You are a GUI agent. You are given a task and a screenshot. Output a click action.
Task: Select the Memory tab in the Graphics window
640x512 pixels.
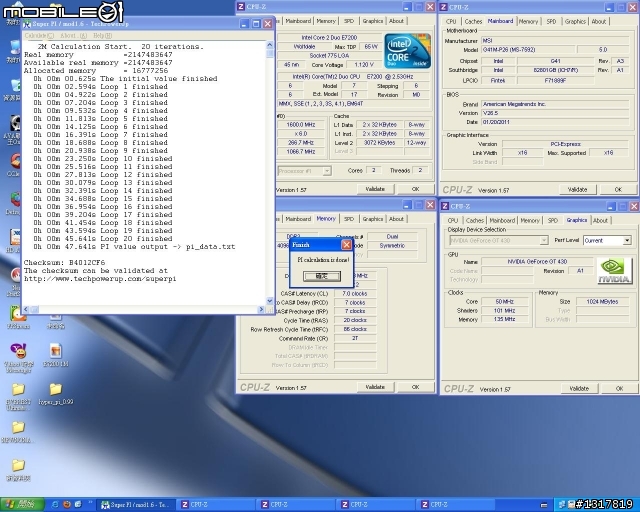(530, 220)
